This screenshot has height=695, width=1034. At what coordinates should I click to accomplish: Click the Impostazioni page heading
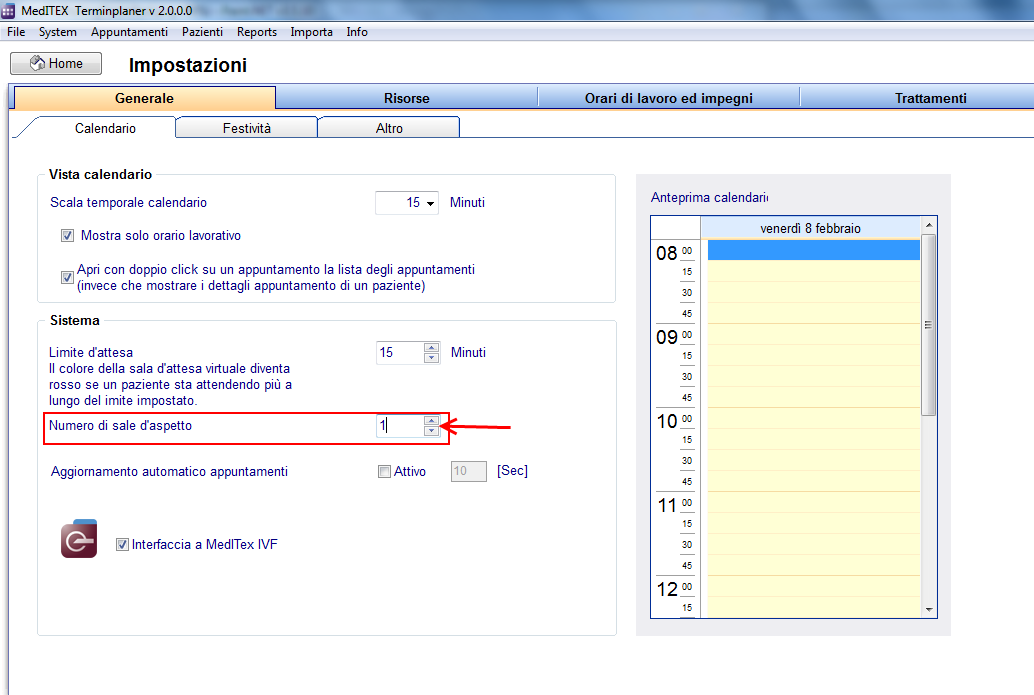pos(188,65)
